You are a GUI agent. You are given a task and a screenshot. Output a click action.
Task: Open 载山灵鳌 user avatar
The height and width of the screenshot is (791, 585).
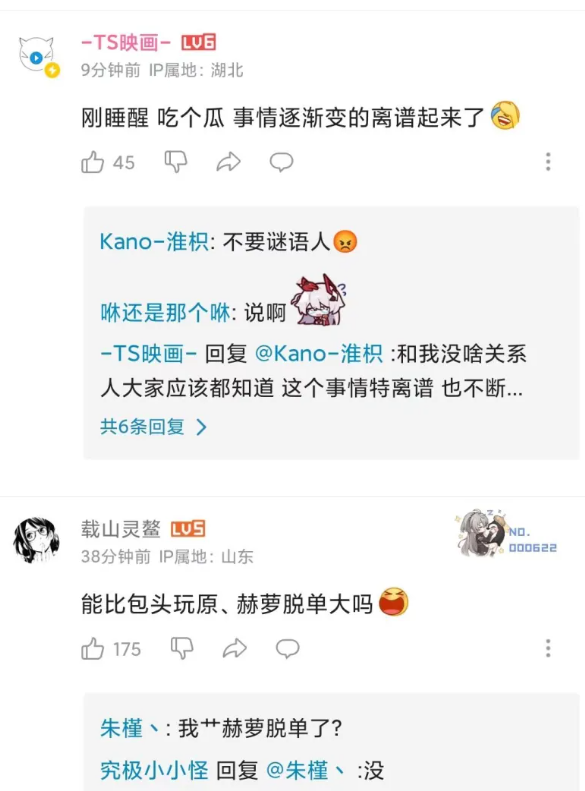point(35,539)
